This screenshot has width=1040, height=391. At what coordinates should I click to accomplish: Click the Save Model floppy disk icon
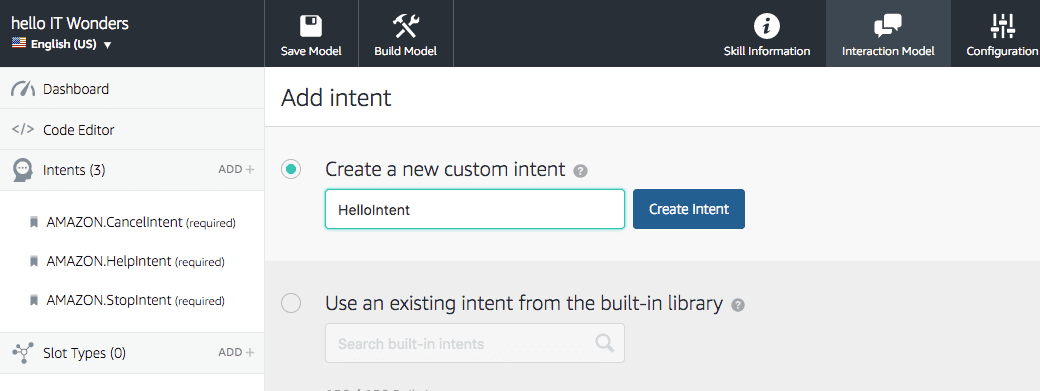coord(311,27)
